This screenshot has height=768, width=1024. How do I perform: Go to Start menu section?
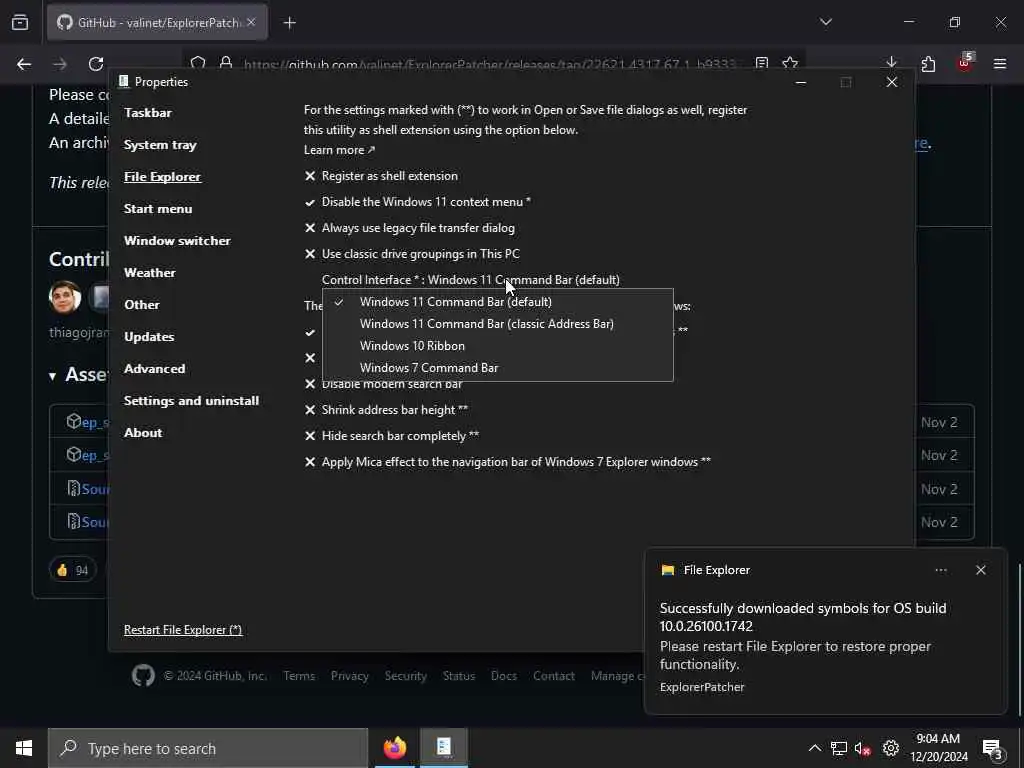[x=158, y=209]
